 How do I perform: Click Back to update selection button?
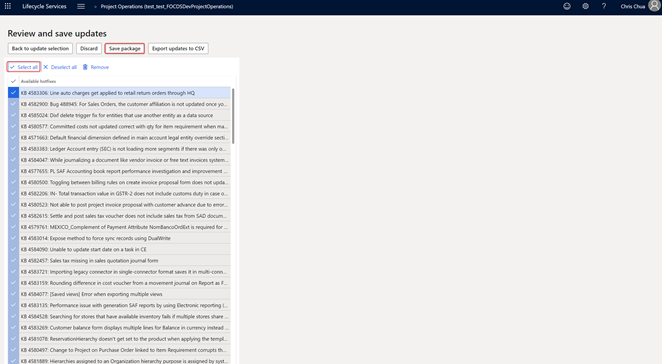(40, 49)
